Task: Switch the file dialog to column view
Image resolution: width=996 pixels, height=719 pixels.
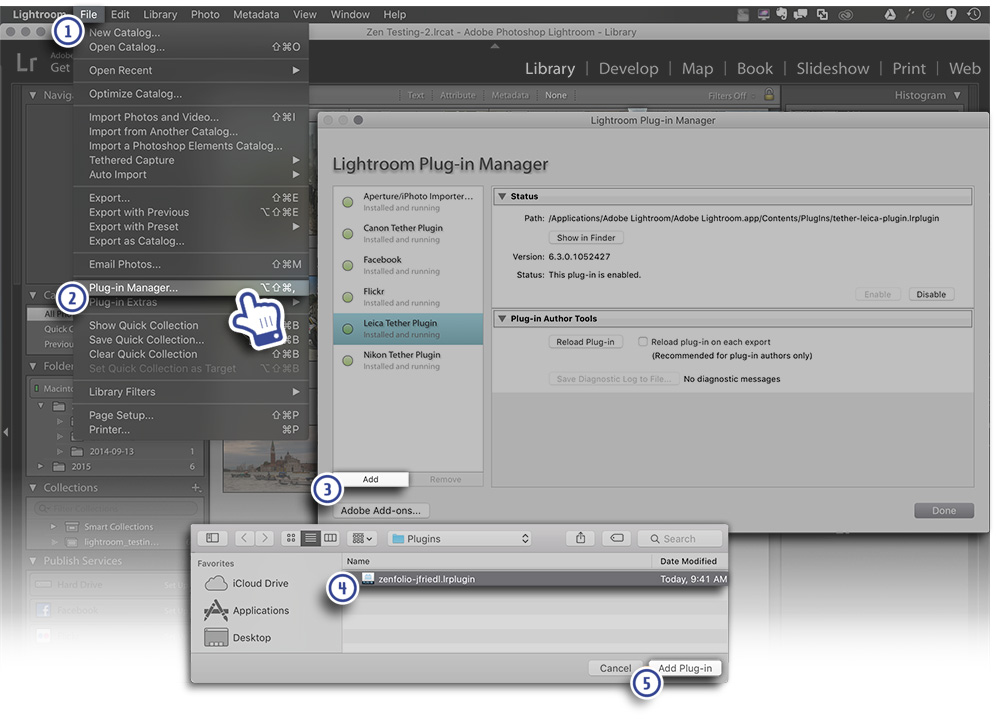Action: [x=331, y=538]
